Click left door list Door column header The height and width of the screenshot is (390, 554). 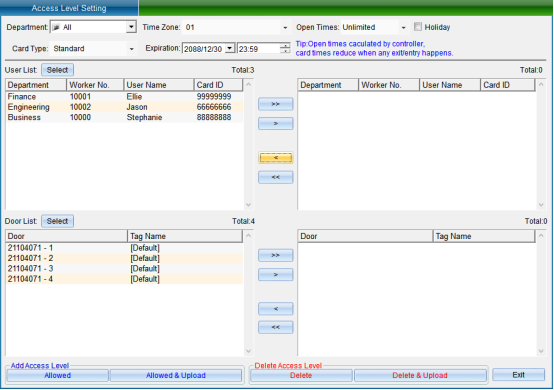[x=66, y=236]
